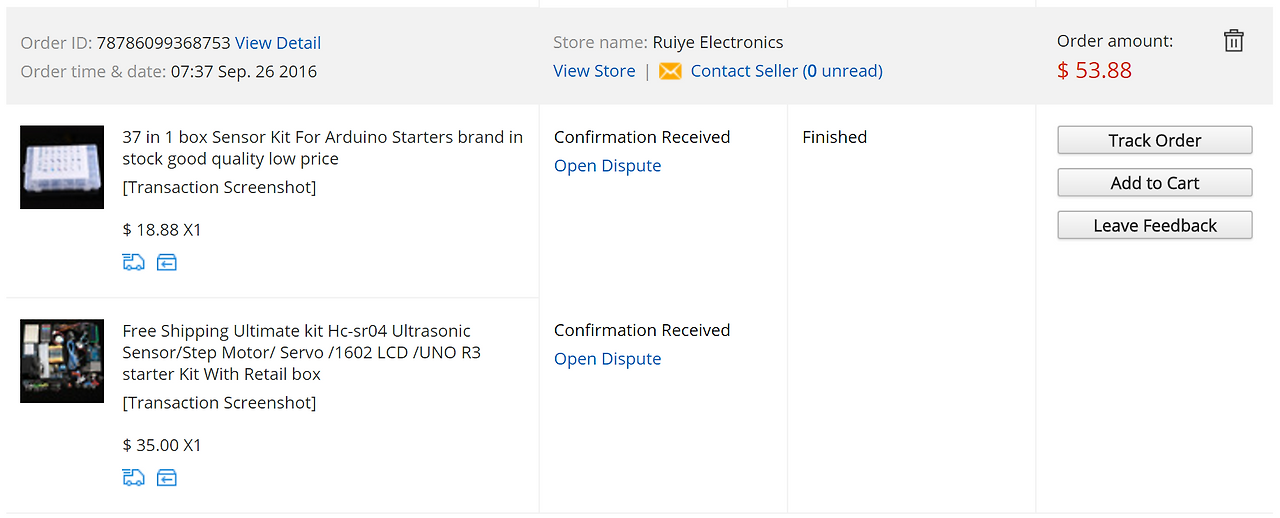Open Dispute for the Ultimate starter kit

(607, 359)
